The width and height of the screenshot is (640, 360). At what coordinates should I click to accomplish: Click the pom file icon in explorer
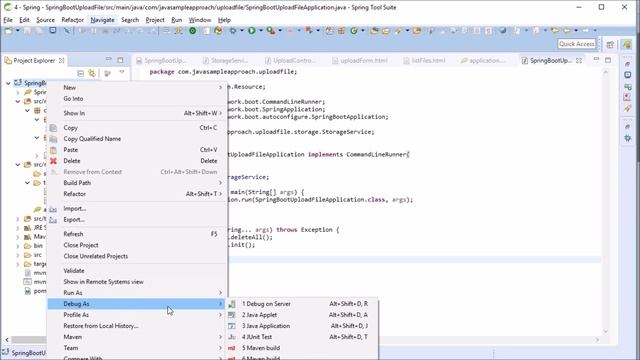pyautogui.click(x=27, y=291)
